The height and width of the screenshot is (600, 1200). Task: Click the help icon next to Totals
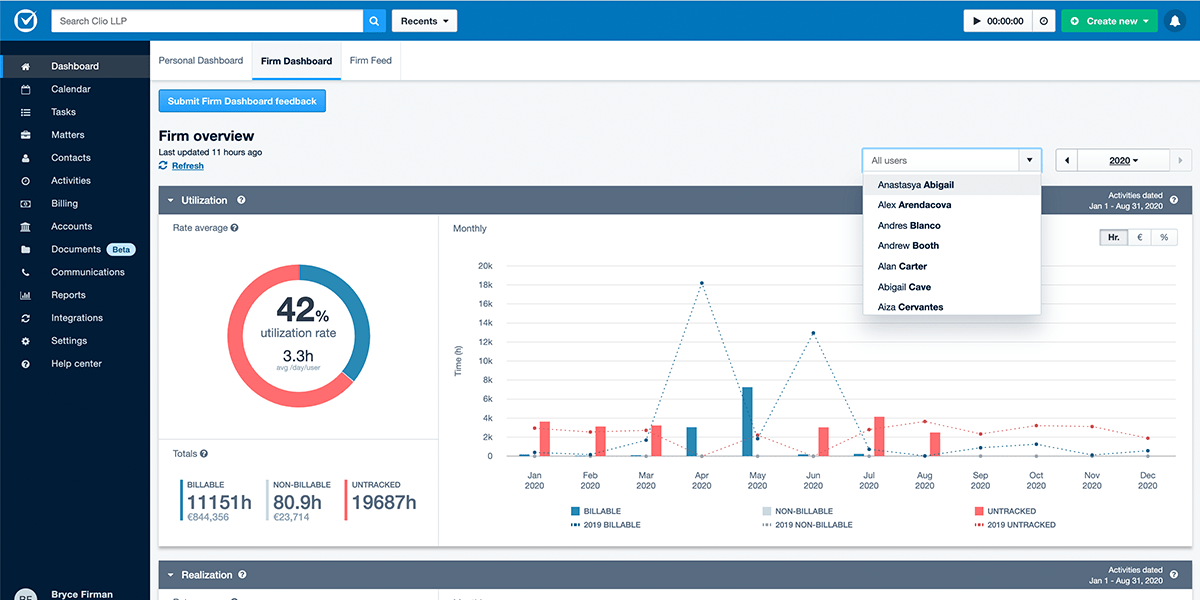coord(204,454)
